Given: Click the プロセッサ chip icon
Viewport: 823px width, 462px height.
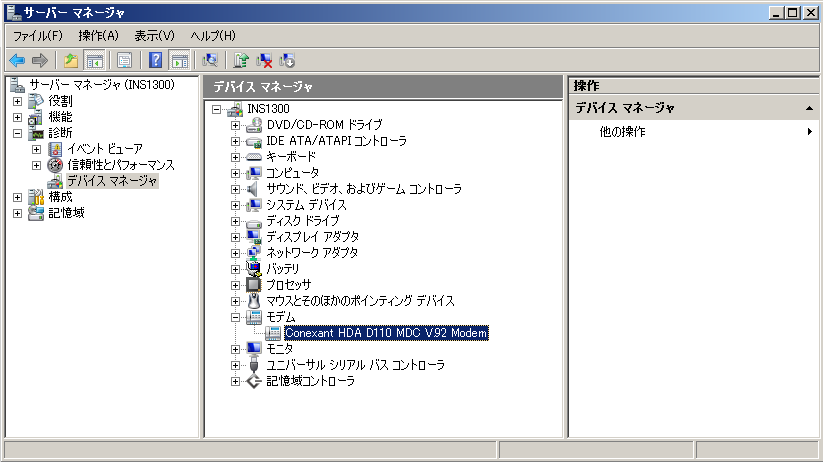Looking at the screenshot, I should pos(254,285).
